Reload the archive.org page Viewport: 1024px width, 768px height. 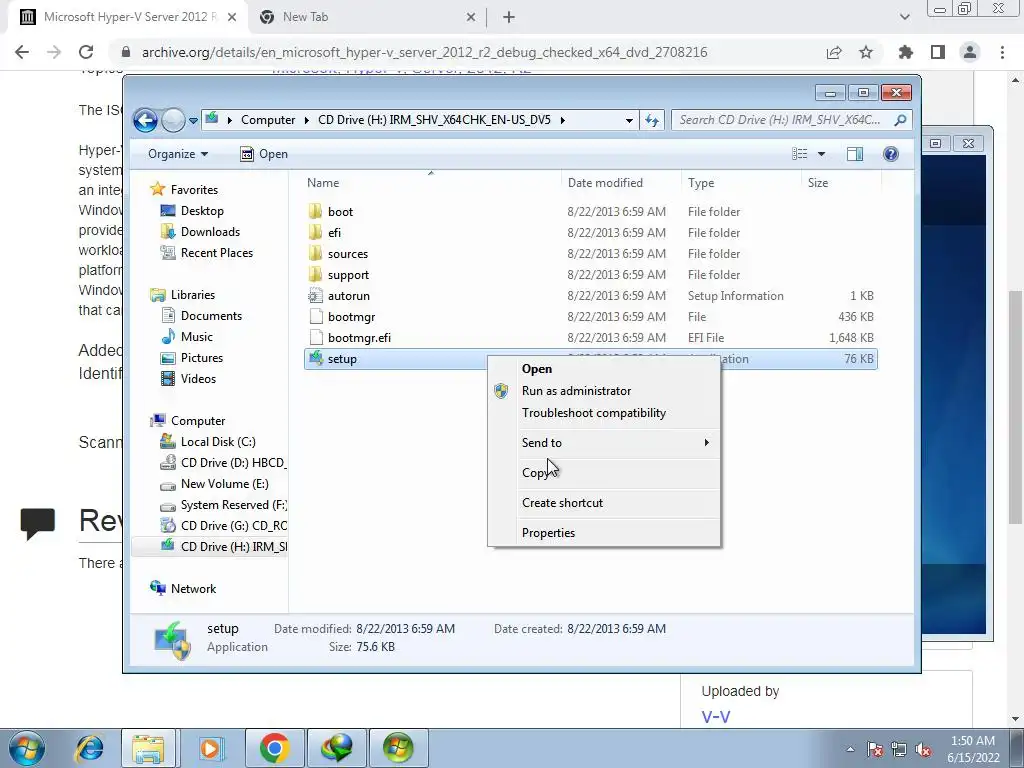click(86, 52)
